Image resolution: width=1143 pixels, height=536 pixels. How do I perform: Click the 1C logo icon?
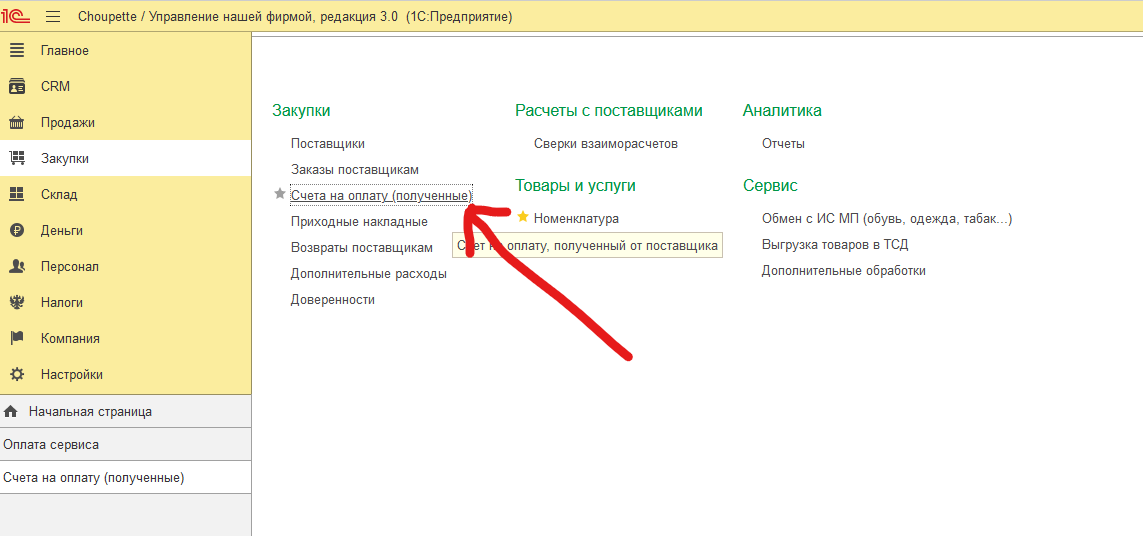click(x=16, y=16)
